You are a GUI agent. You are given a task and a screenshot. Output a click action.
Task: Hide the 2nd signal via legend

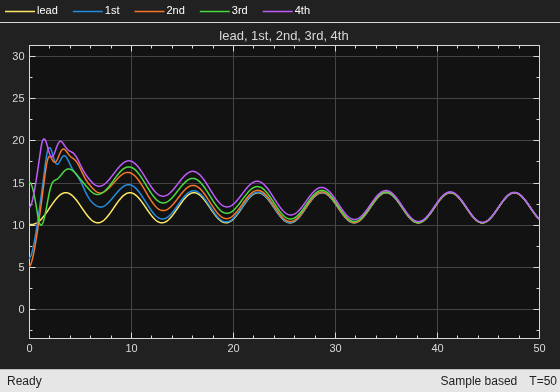pyautogui.click(x=159, y=11)
